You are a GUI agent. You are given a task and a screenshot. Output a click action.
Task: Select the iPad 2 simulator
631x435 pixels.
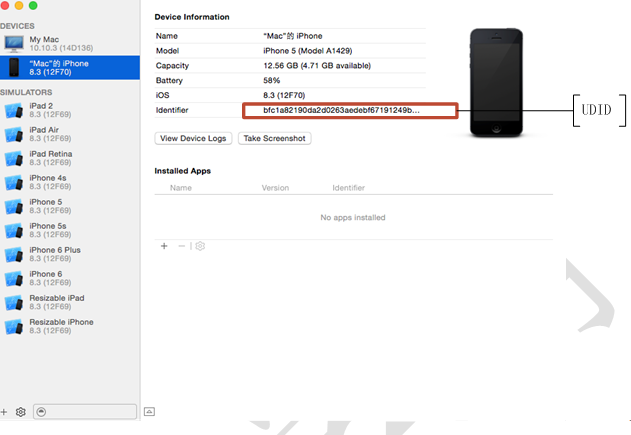click(70, 110)
